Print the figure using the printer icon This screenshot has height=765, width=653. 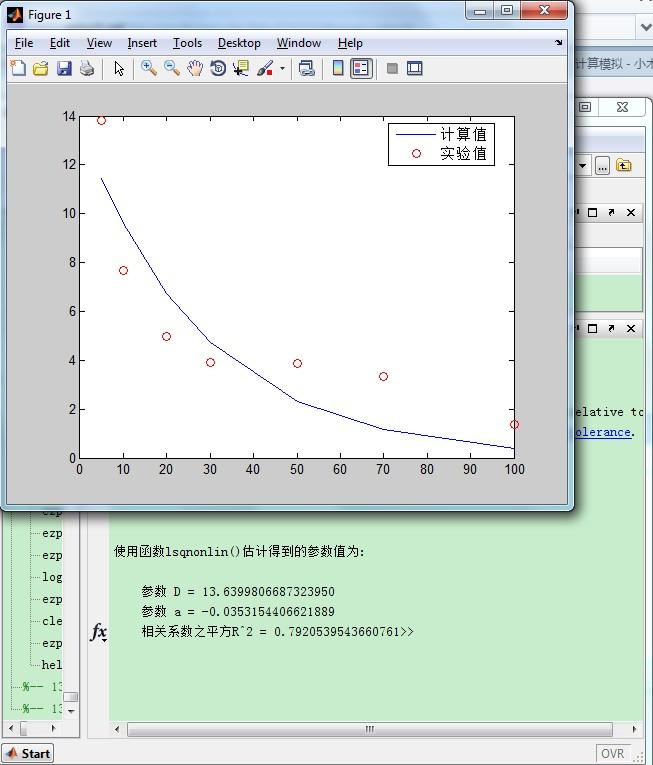[x=87, y=68]
